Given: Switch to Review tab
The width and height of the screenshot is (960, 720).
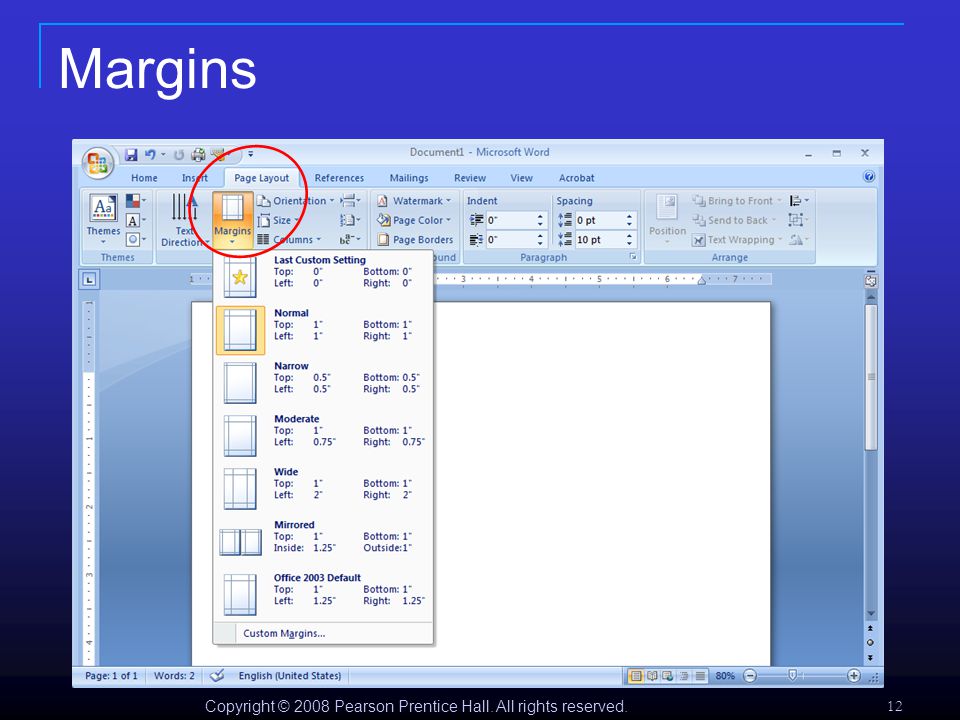Looking at the screenshot, I should pyautogui.click(x=470, y=178).
